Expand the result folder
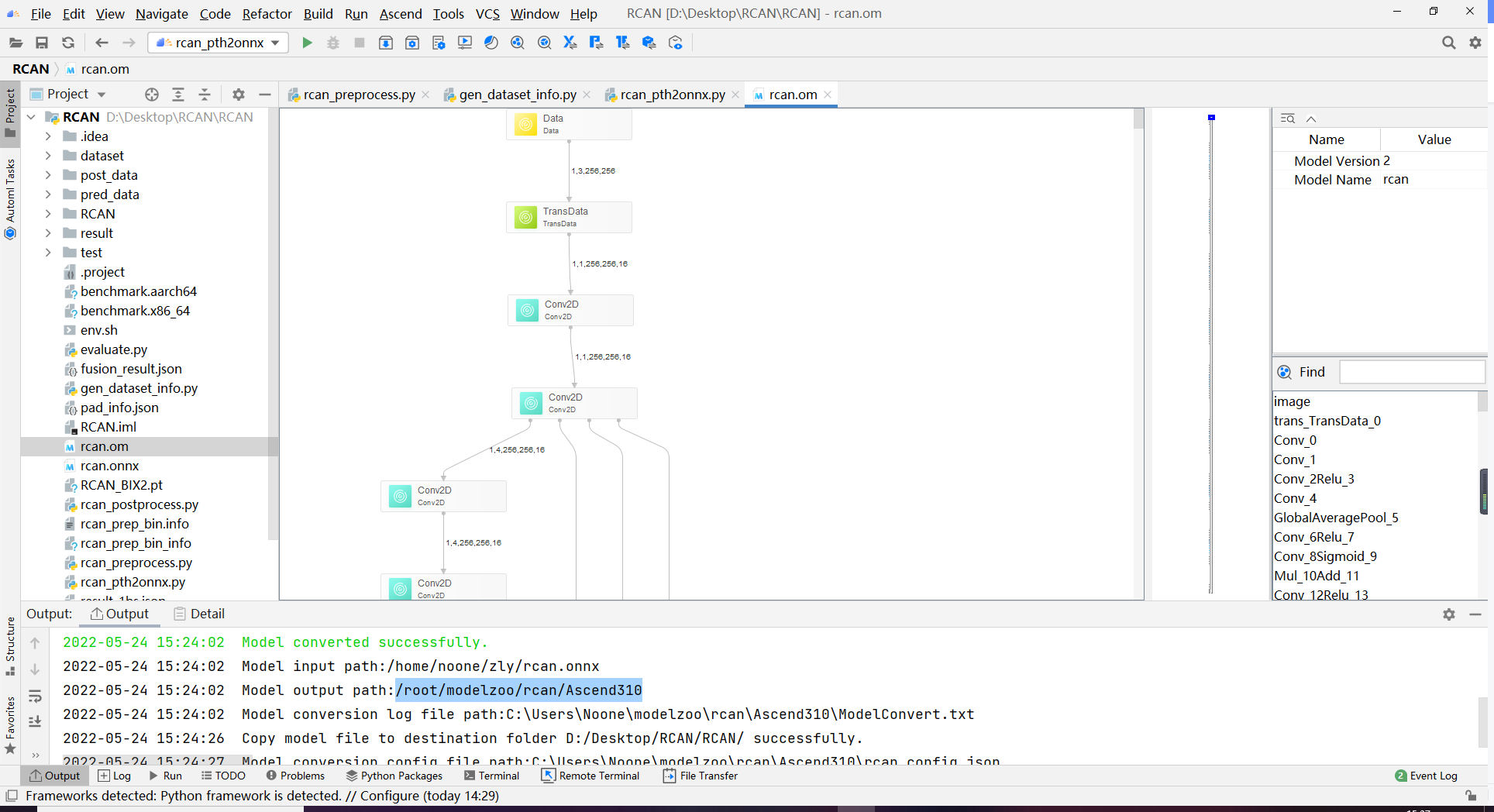 click(x=48, y=233)
